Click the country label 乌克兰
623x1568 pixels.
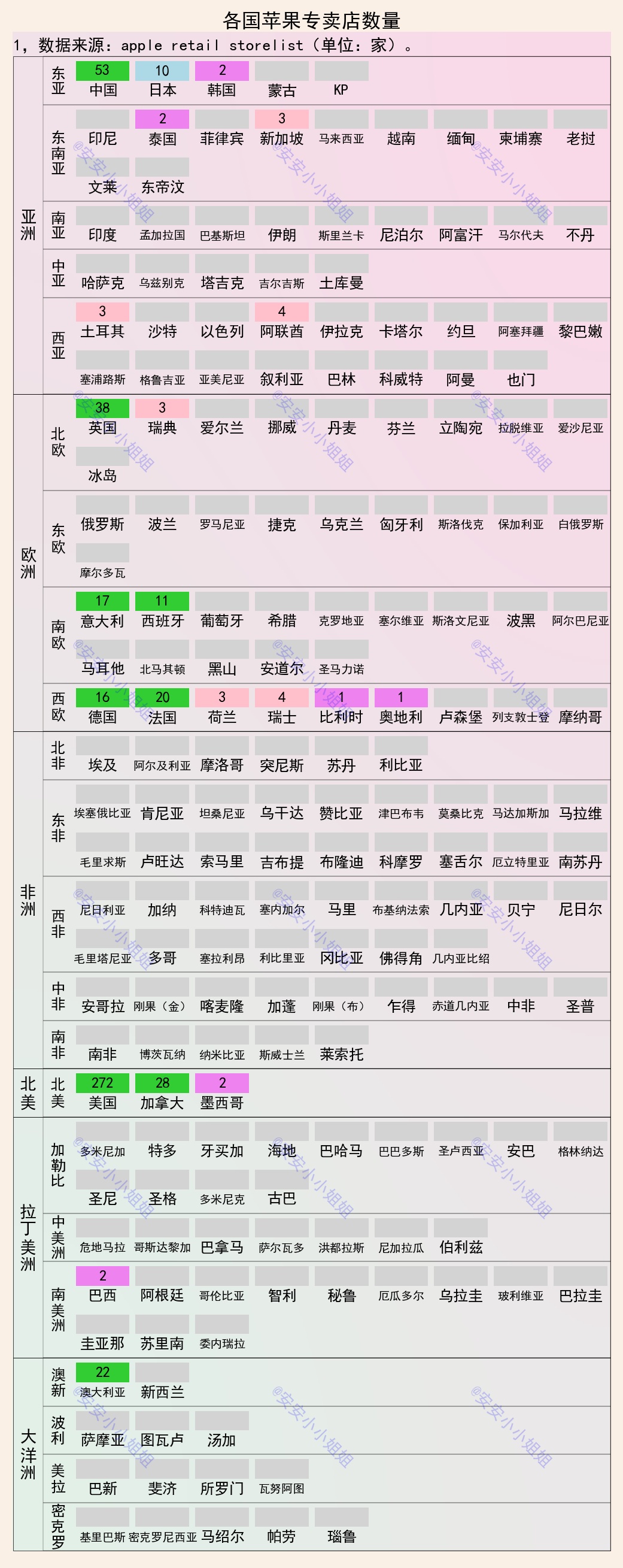[341, 524]
